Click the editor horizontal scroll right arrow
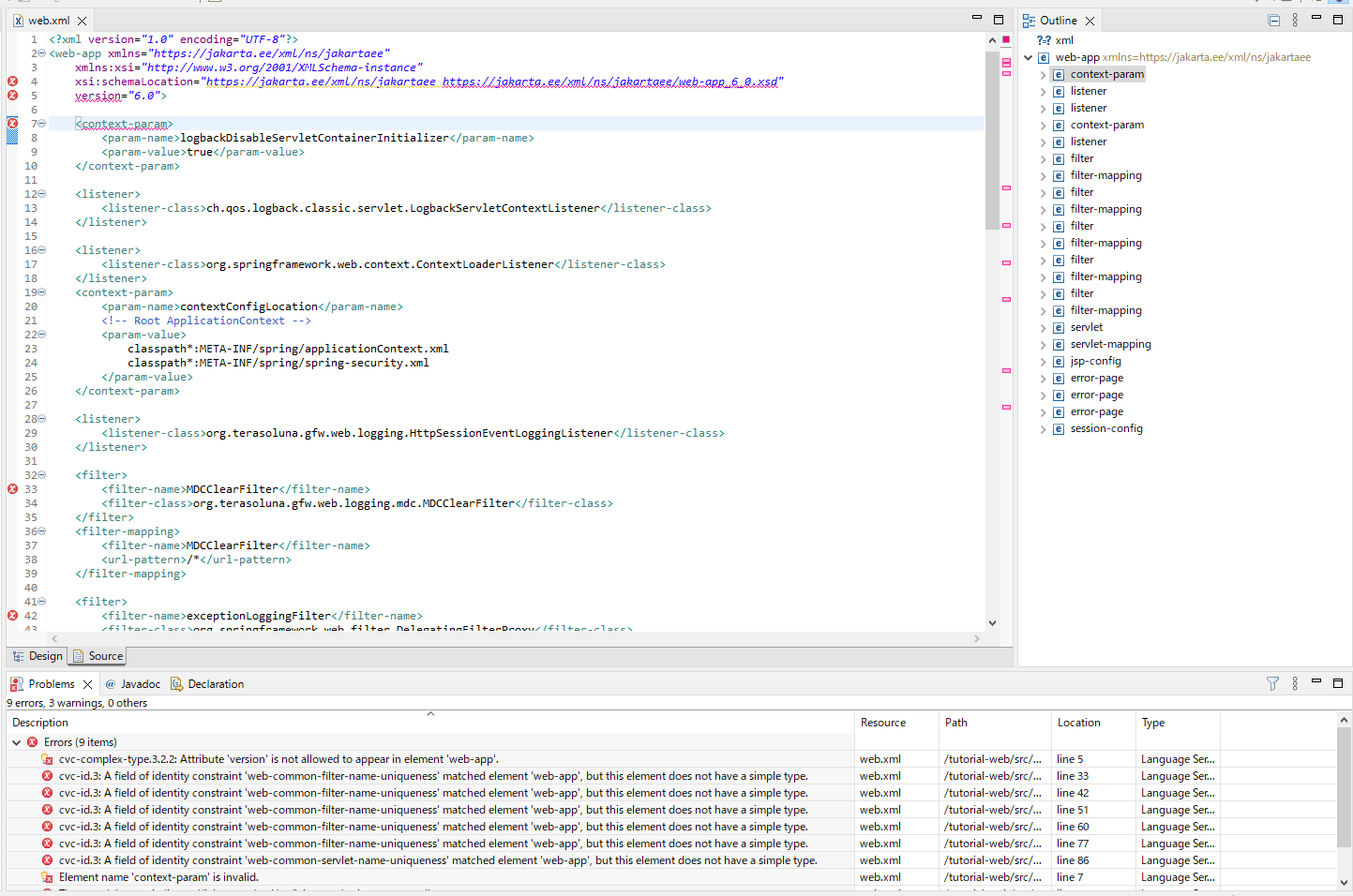The height and width of the screenshot is (896, 1353). tap(977, 638)
